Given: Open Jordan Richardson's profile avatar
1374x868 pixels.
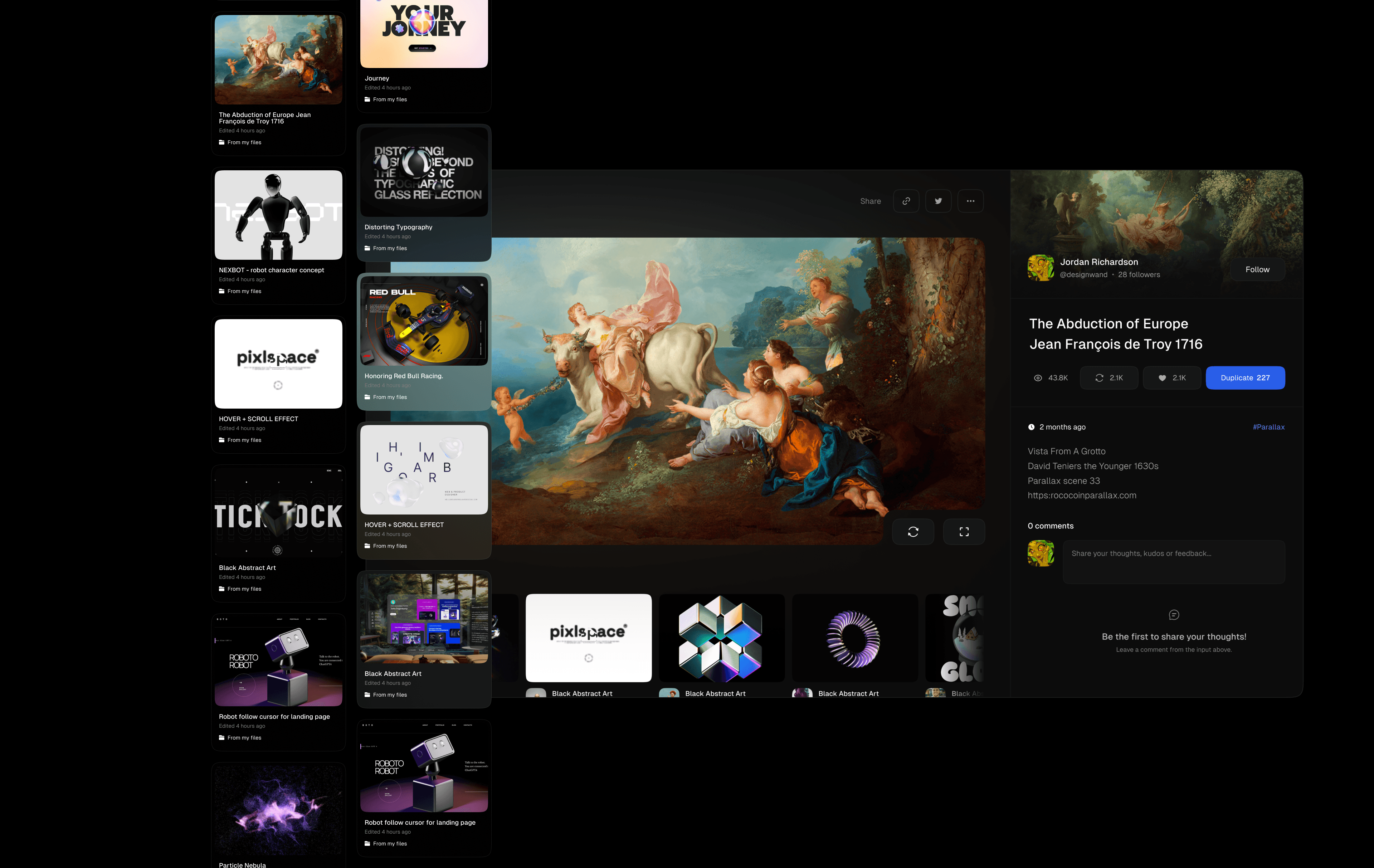Looking at the screenshot, I should 1040,268.
